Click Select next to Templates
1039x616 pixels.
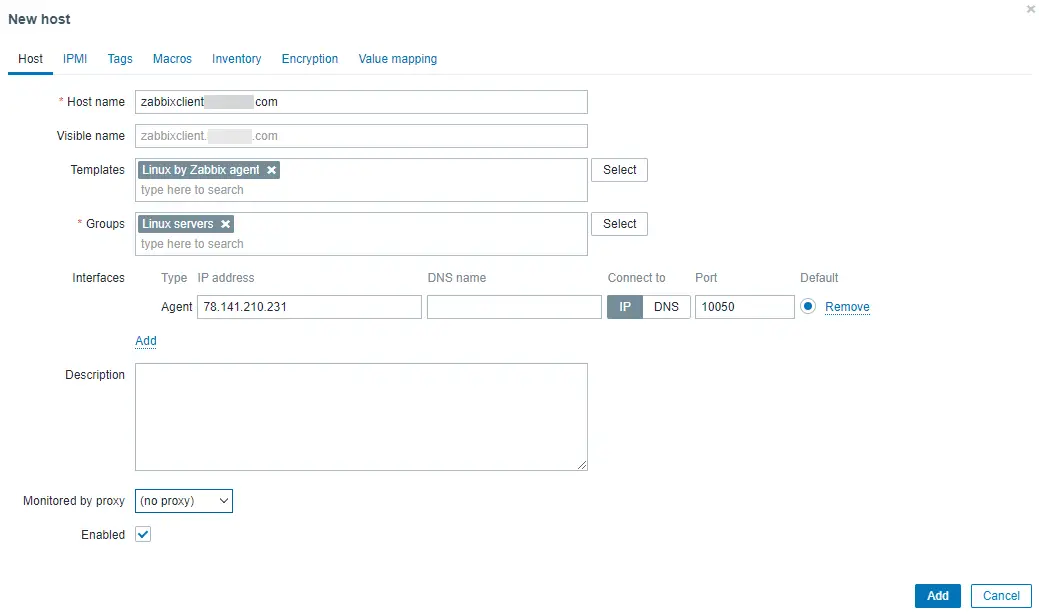click(619, 169)
